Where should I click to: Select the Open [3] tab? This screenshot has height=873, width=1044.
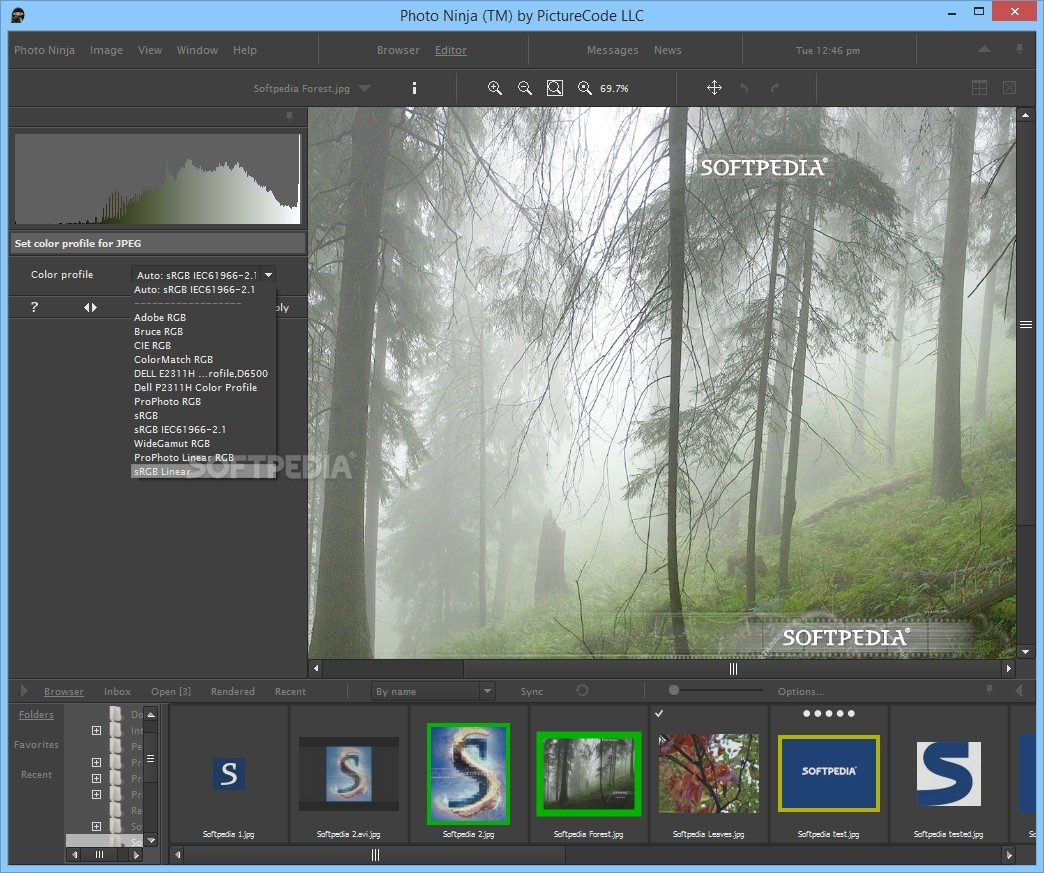(x=170, y=691)
